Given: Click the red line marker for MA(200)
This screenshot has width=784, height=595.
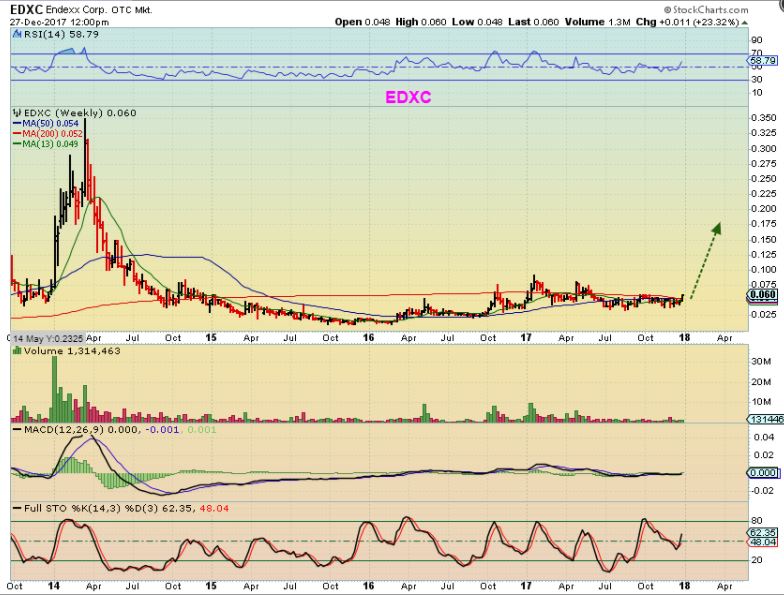Looking at the screenshot, I should click(18, 134).
